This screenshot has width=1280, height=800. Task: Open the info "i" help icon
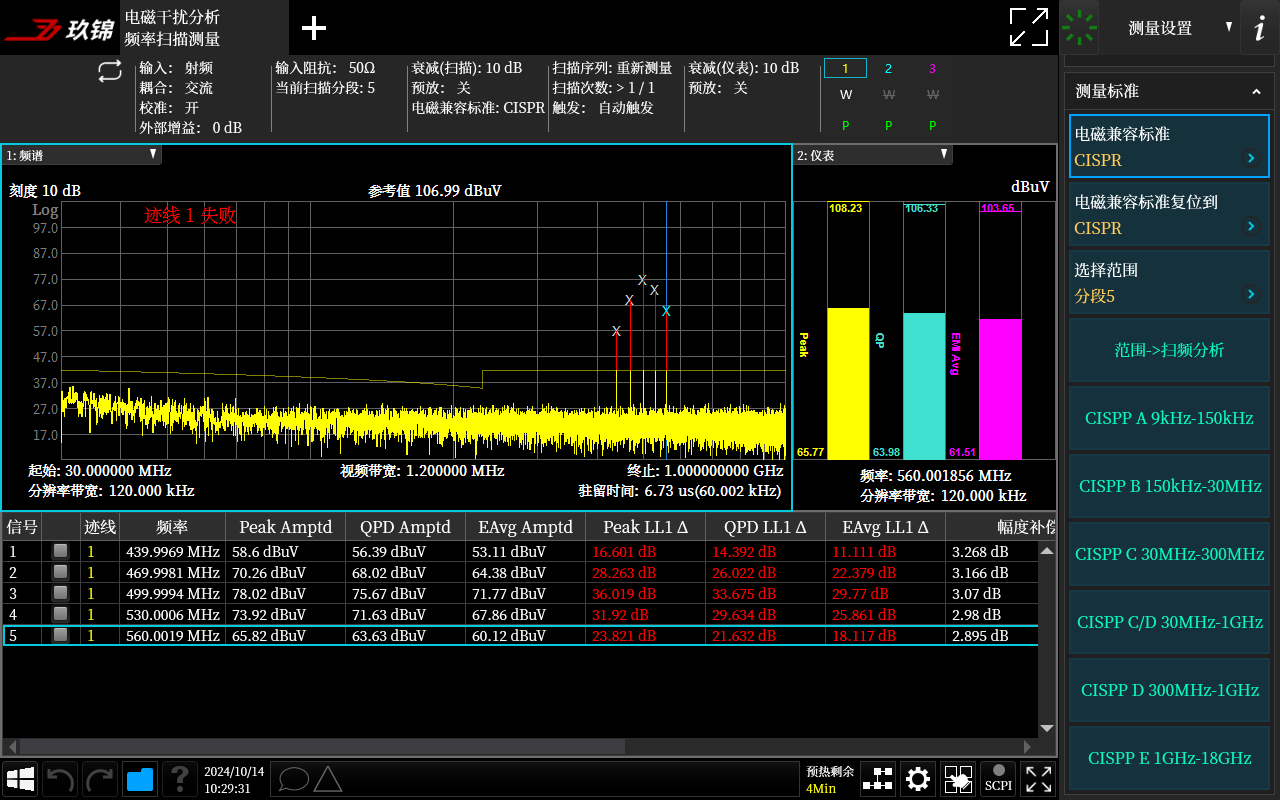(x=1259, y=28)
